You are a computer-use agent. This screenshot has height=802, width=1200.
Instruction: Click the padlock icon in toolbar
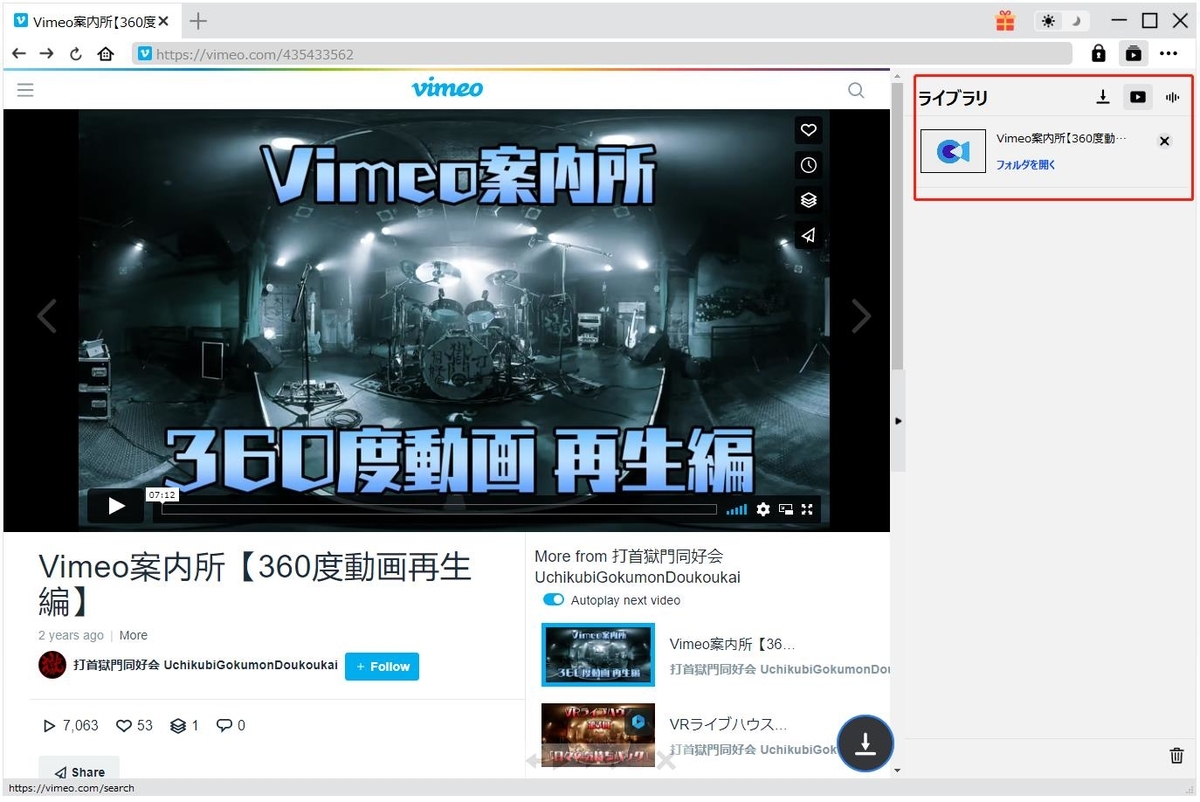(x=1098, y=54)
